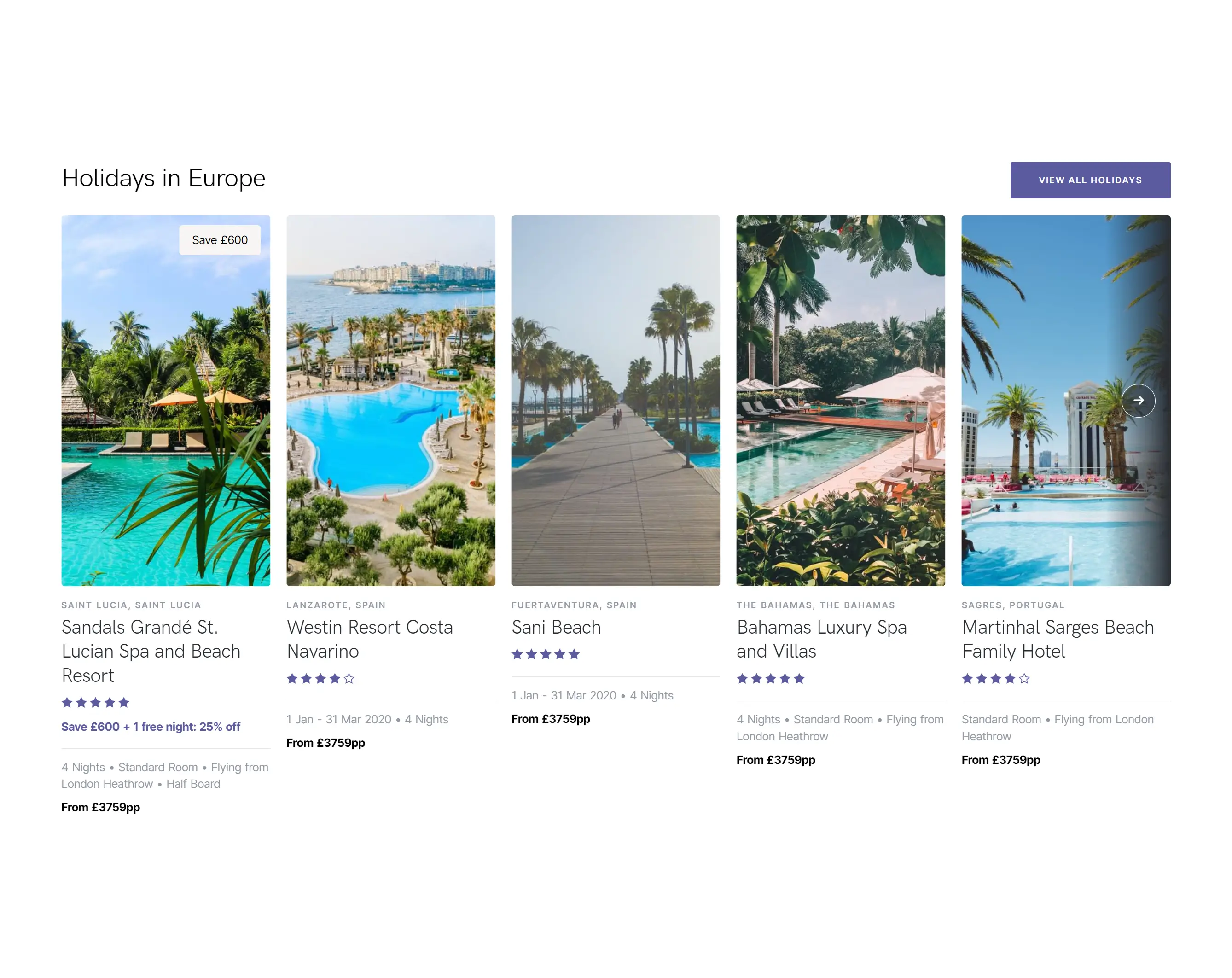Click the VIEW ALL HOLIDAYS button
The height and width of the screenshot is (978, 1232).
[1089, 180]
